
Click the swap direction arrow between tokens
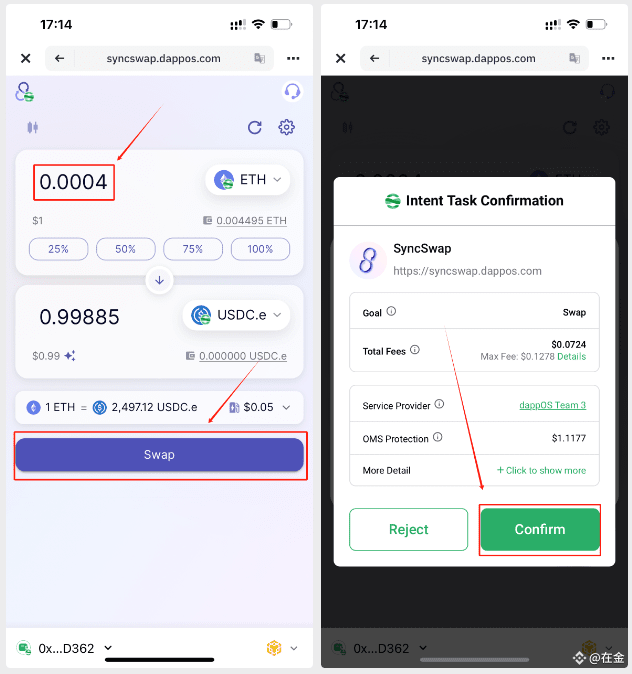pyautogui.click(x=160, y=280)
